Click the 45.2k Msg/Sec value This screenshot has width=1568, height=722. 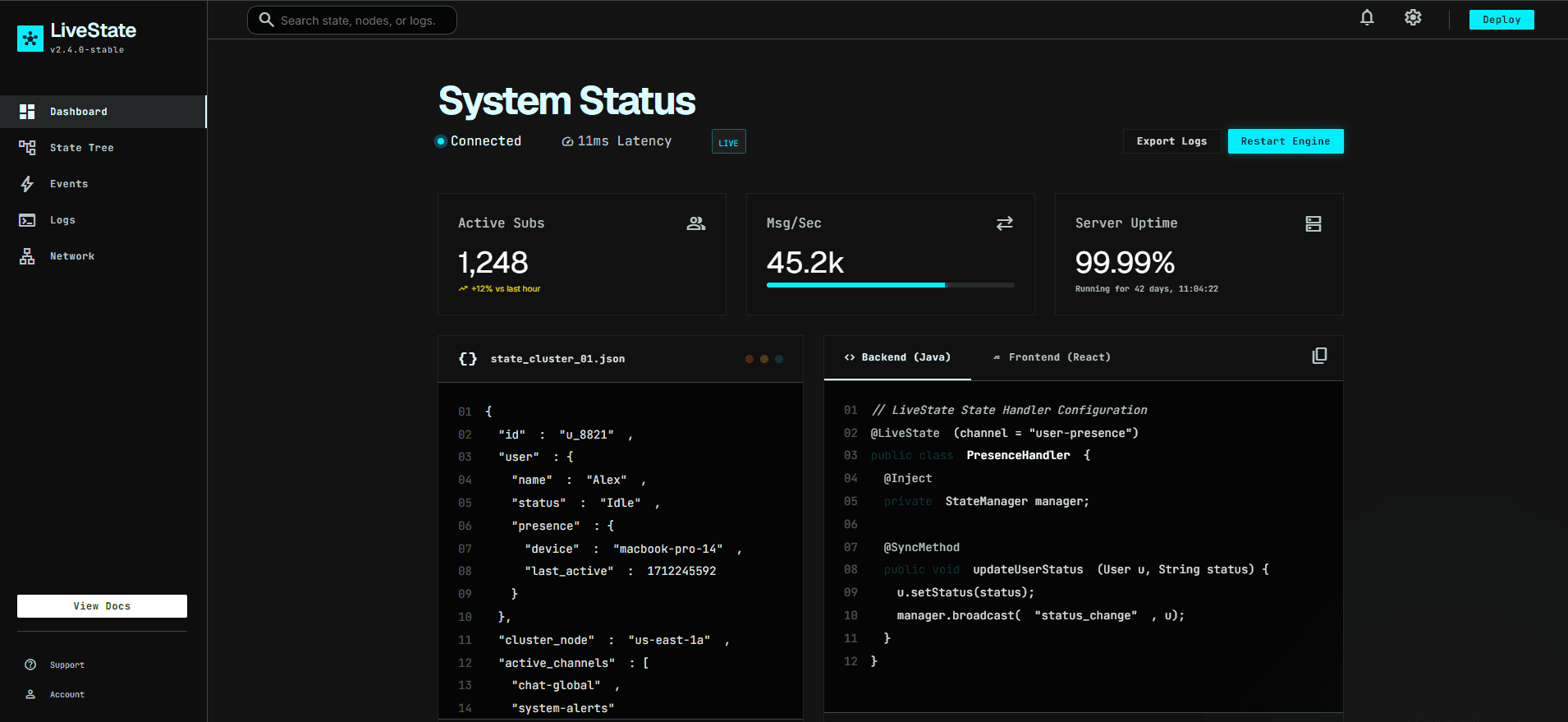click(805, 263)
